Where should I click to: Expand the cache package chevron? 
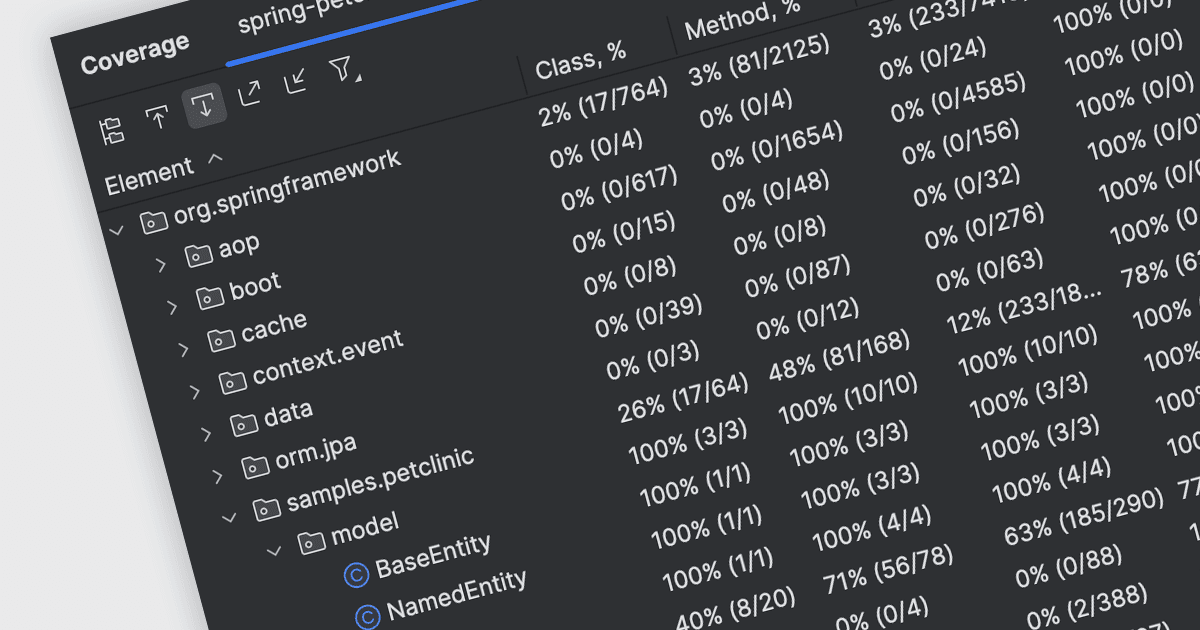click(x=183, y=349)
